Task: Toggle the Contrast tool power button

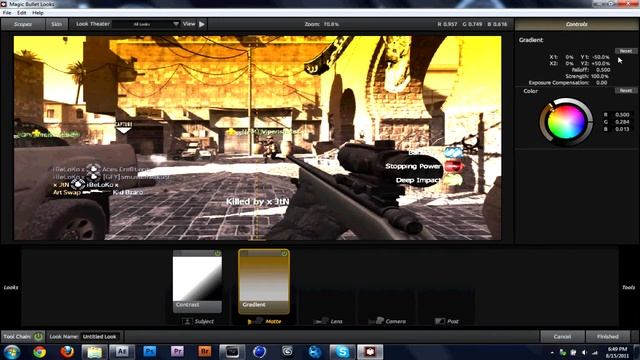Action: [x=217, y=253]
